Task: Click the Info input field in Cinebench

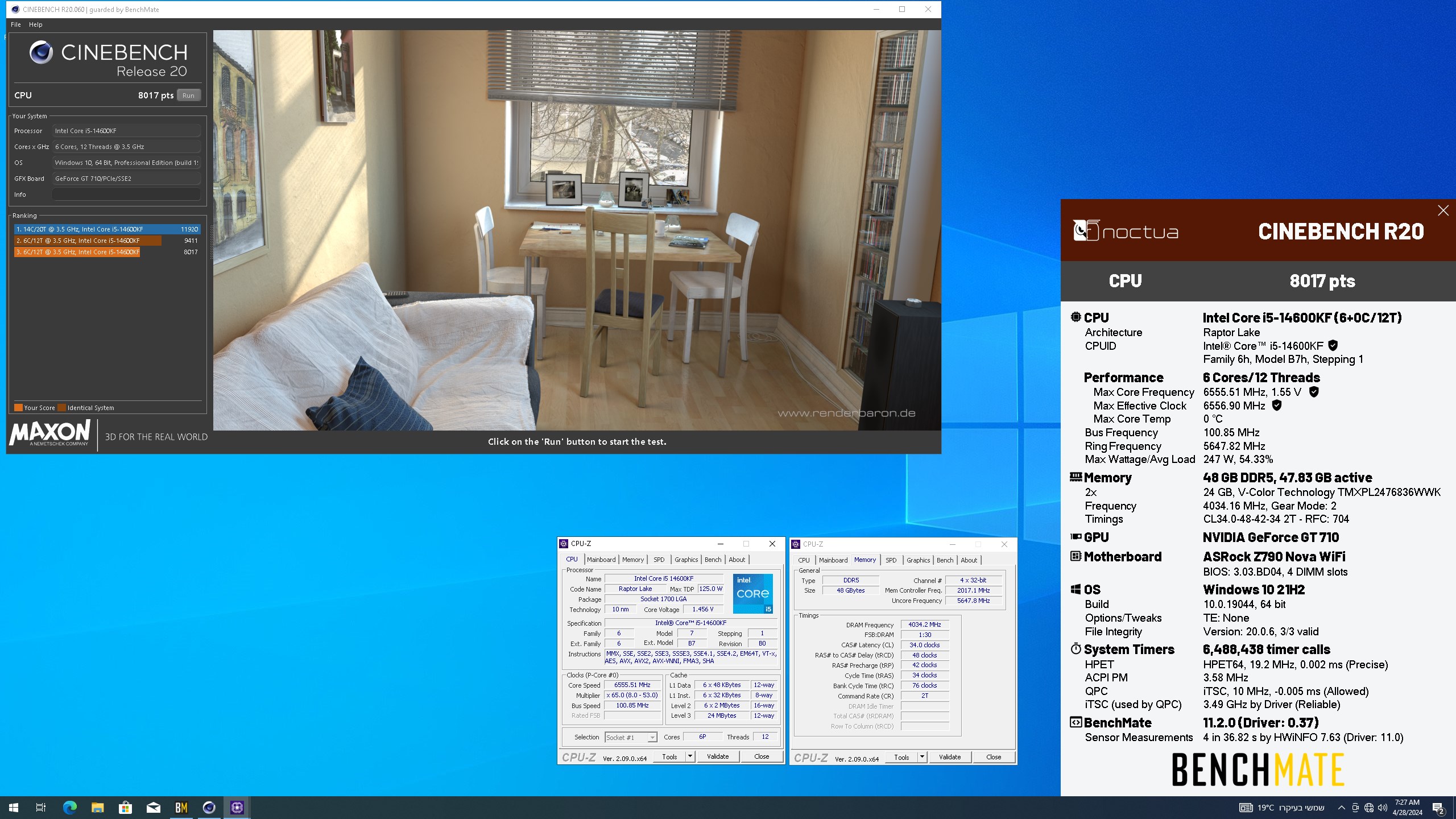Action: [126, 195]
